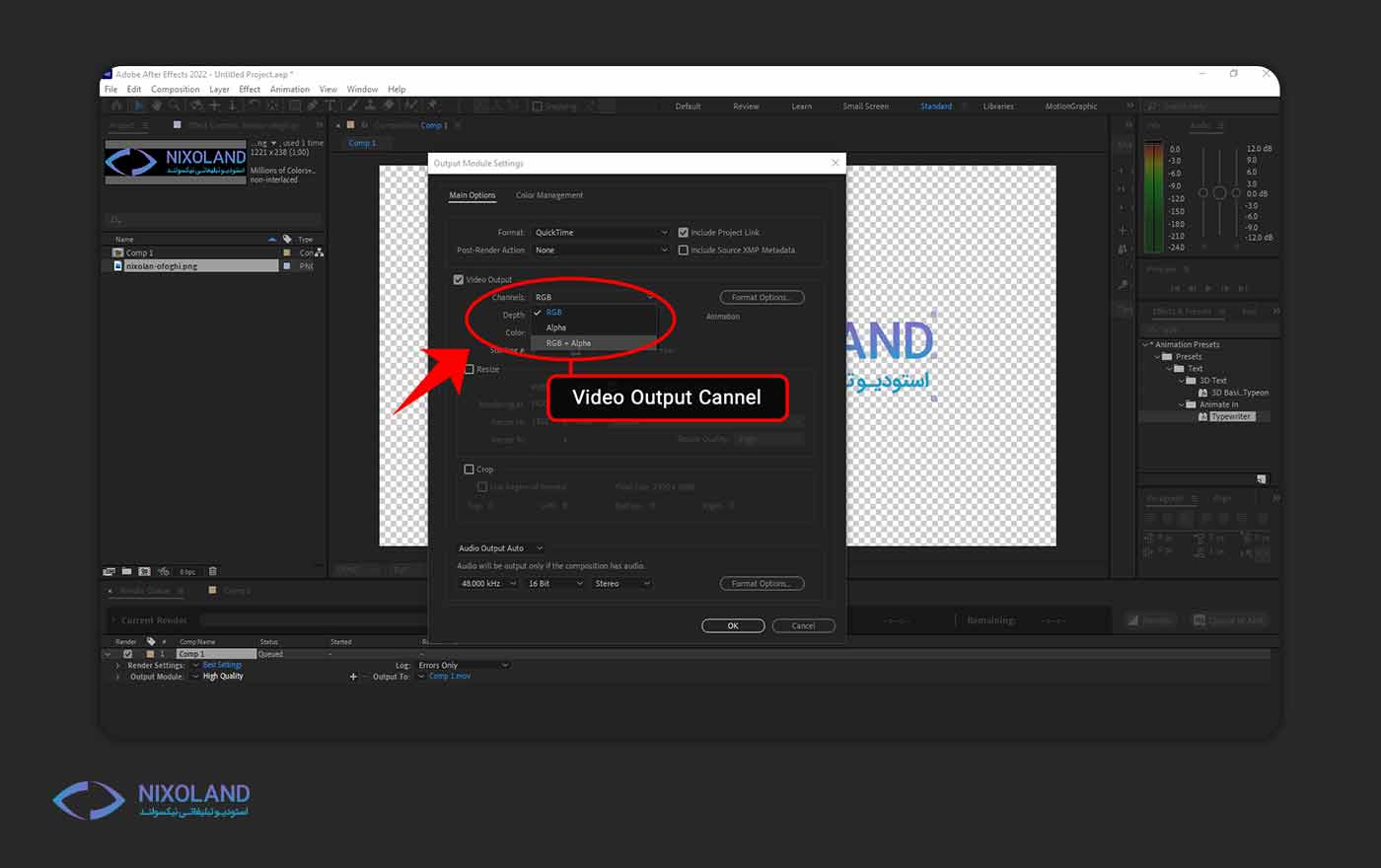This screenshot has width=1381, height=868.
Task: Create a new folder in Project panel
Action: click(x=126, y=571)
